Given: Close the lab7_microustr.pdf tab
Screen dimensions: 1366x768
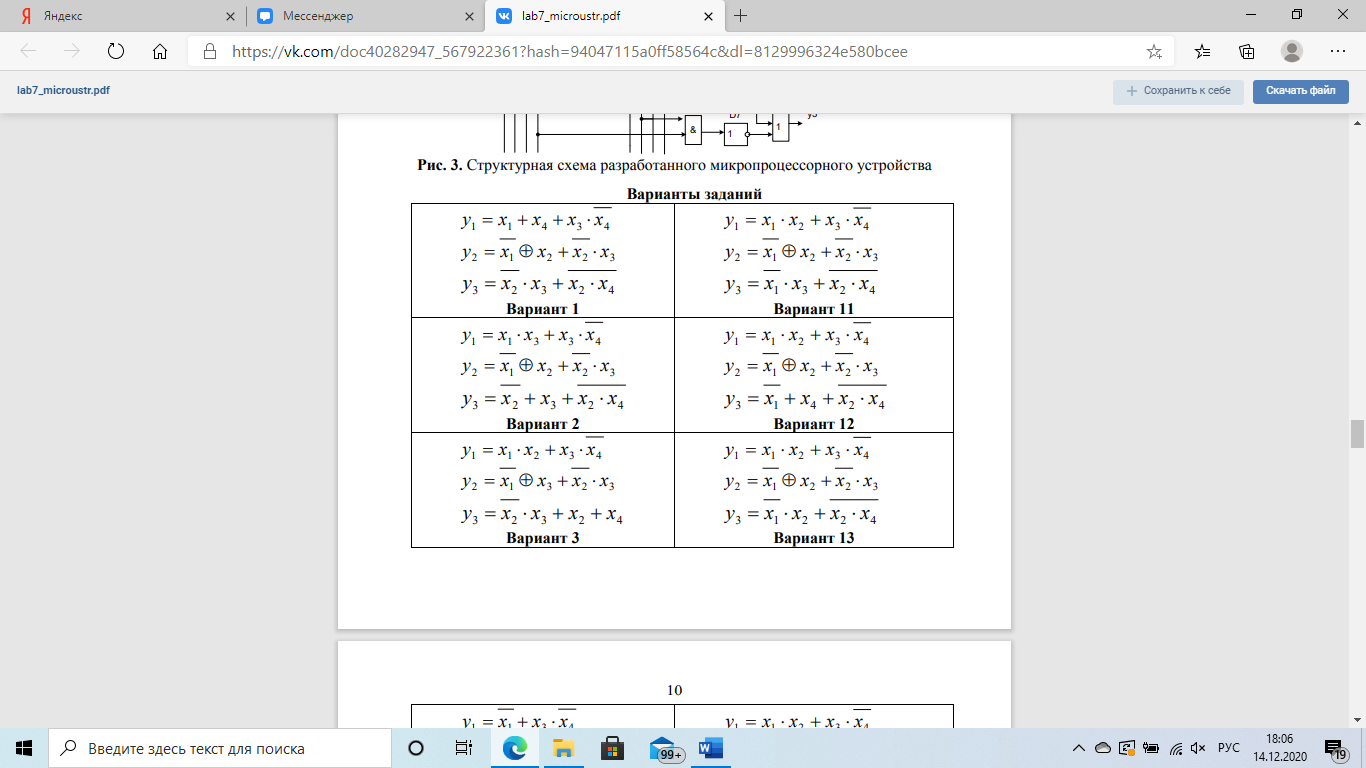Looking at the screenshot, I should (708, 17).
